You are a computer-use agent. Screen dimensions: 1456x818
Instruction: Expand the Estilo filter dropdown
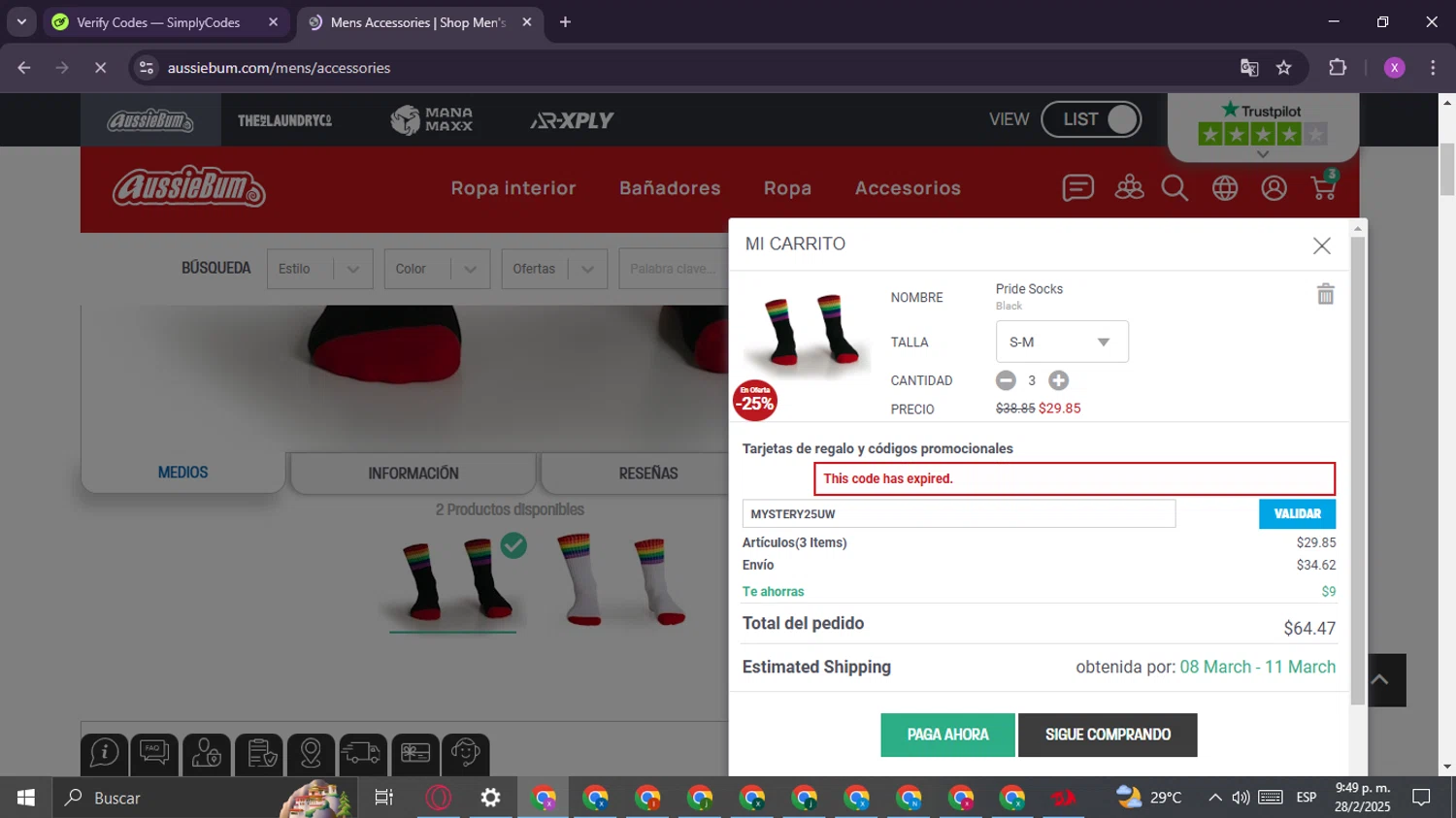click(x=319, y=269)
